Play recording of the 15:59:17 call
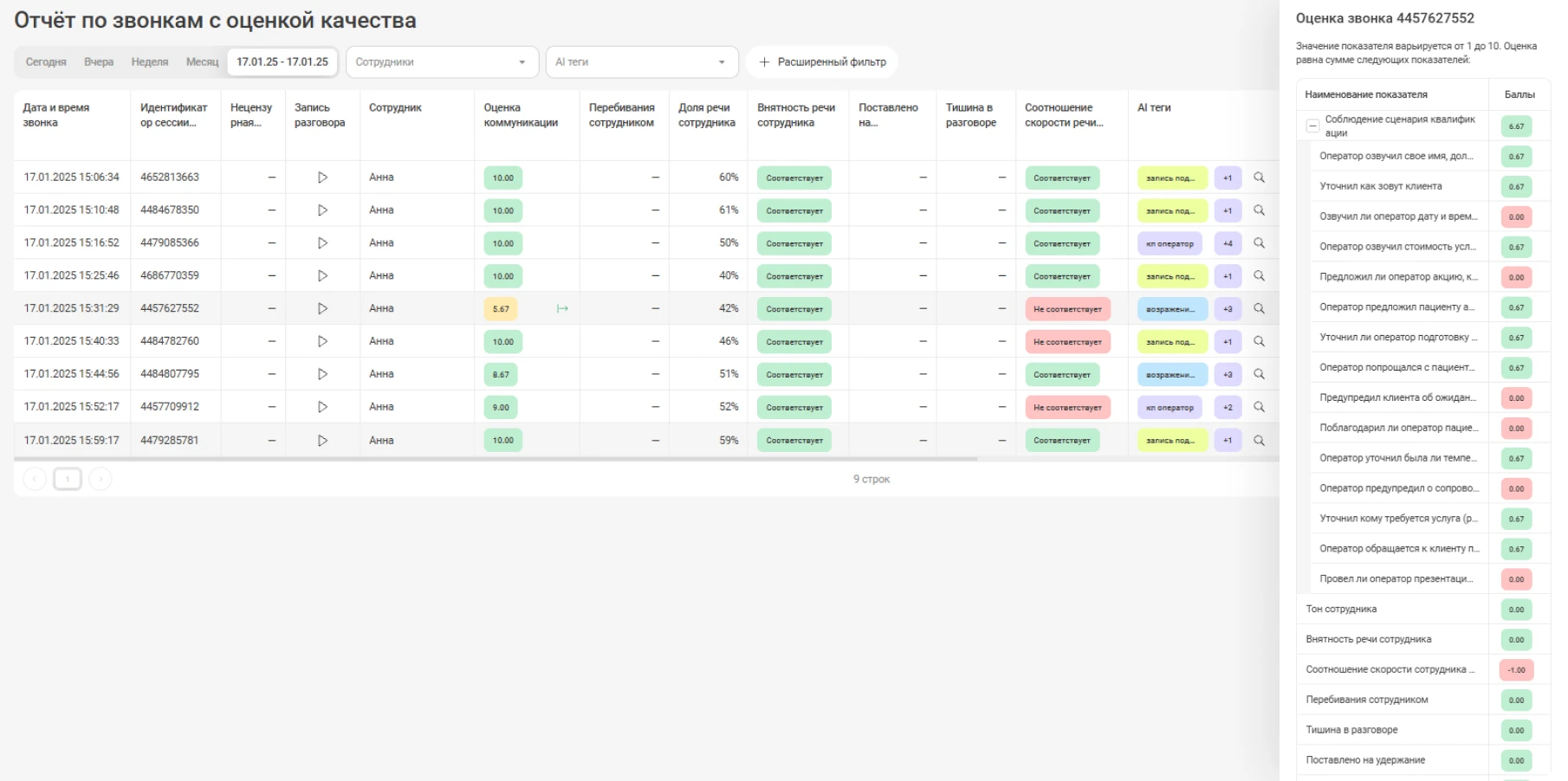Viewport: 1568px width, 781px height. tap(322, 441)
